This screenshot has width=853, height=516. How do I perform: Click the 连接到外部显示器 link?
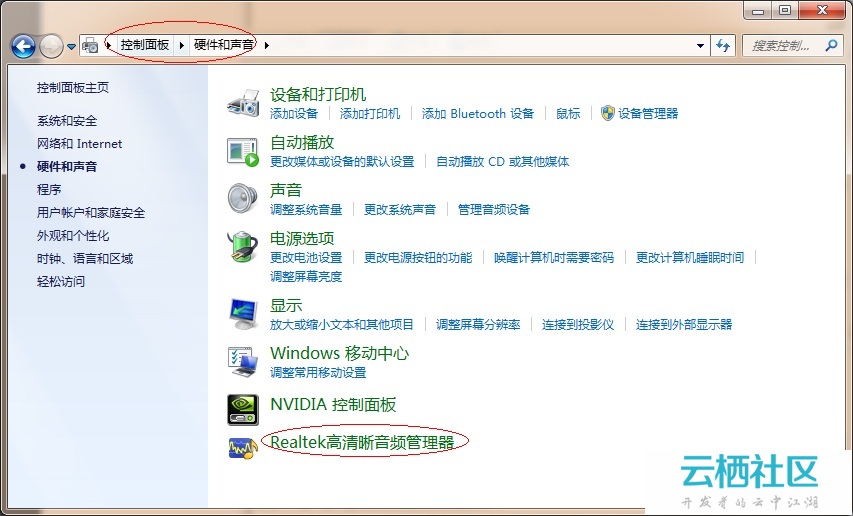684,325
